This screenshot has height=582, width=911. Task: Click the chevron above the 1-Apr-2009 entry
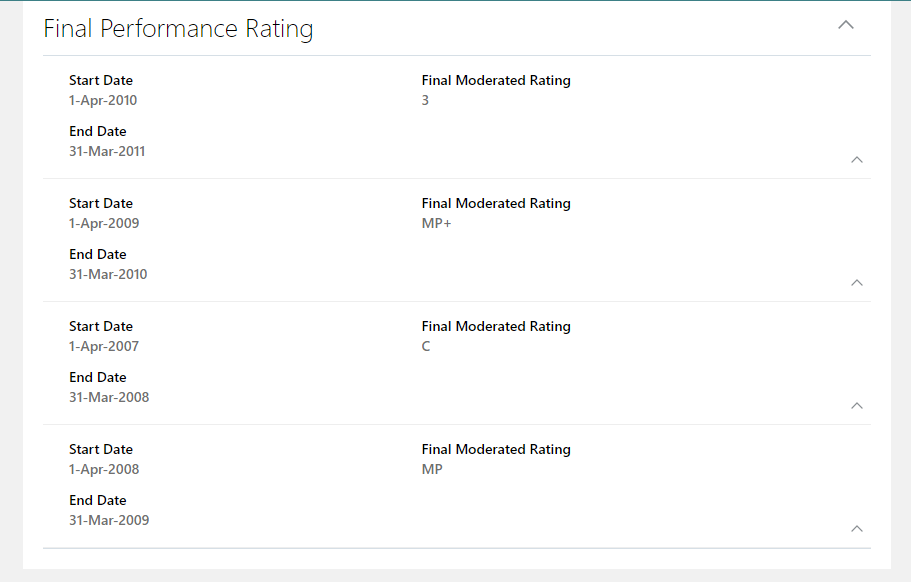[857, 159]
